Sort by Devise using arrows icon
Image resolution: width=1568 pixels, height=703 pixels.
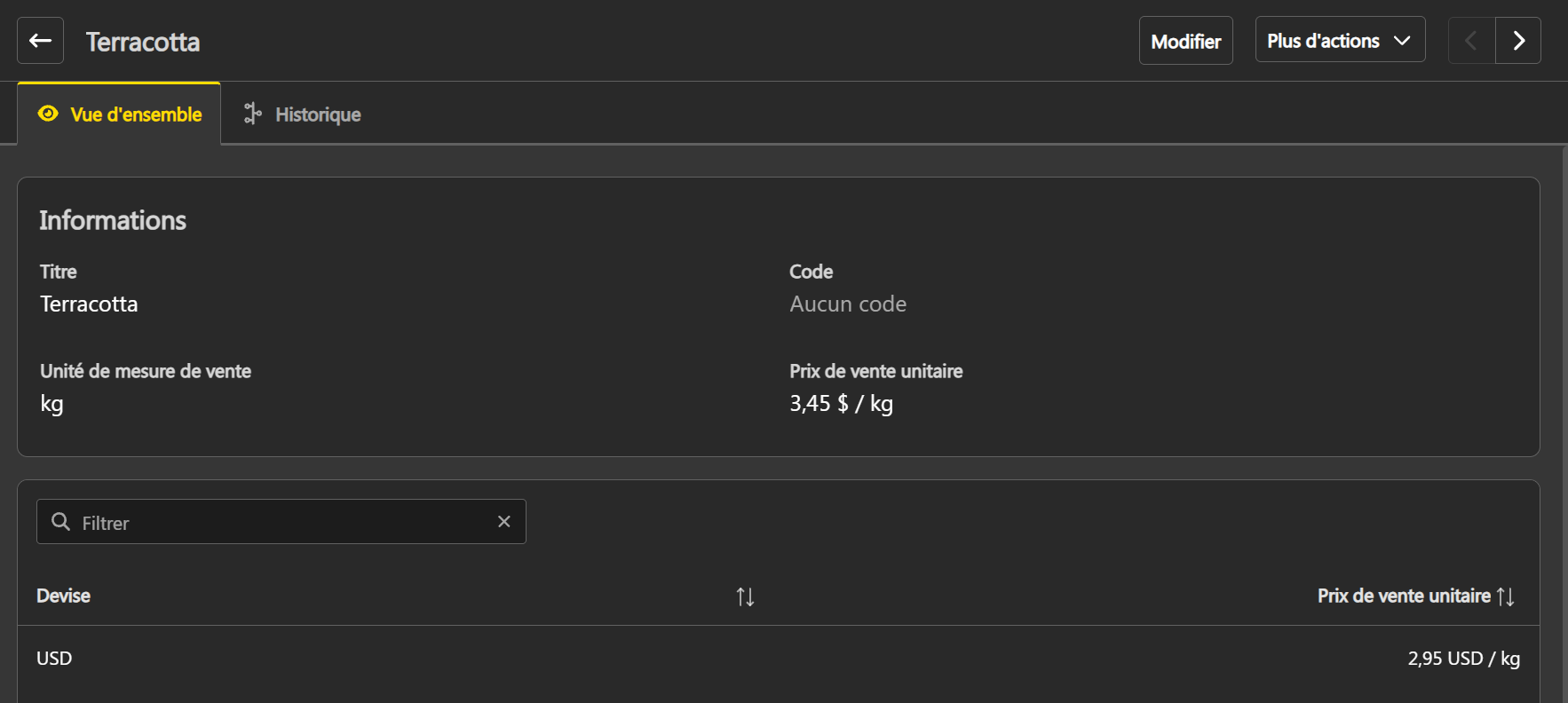tap(745, 596)
